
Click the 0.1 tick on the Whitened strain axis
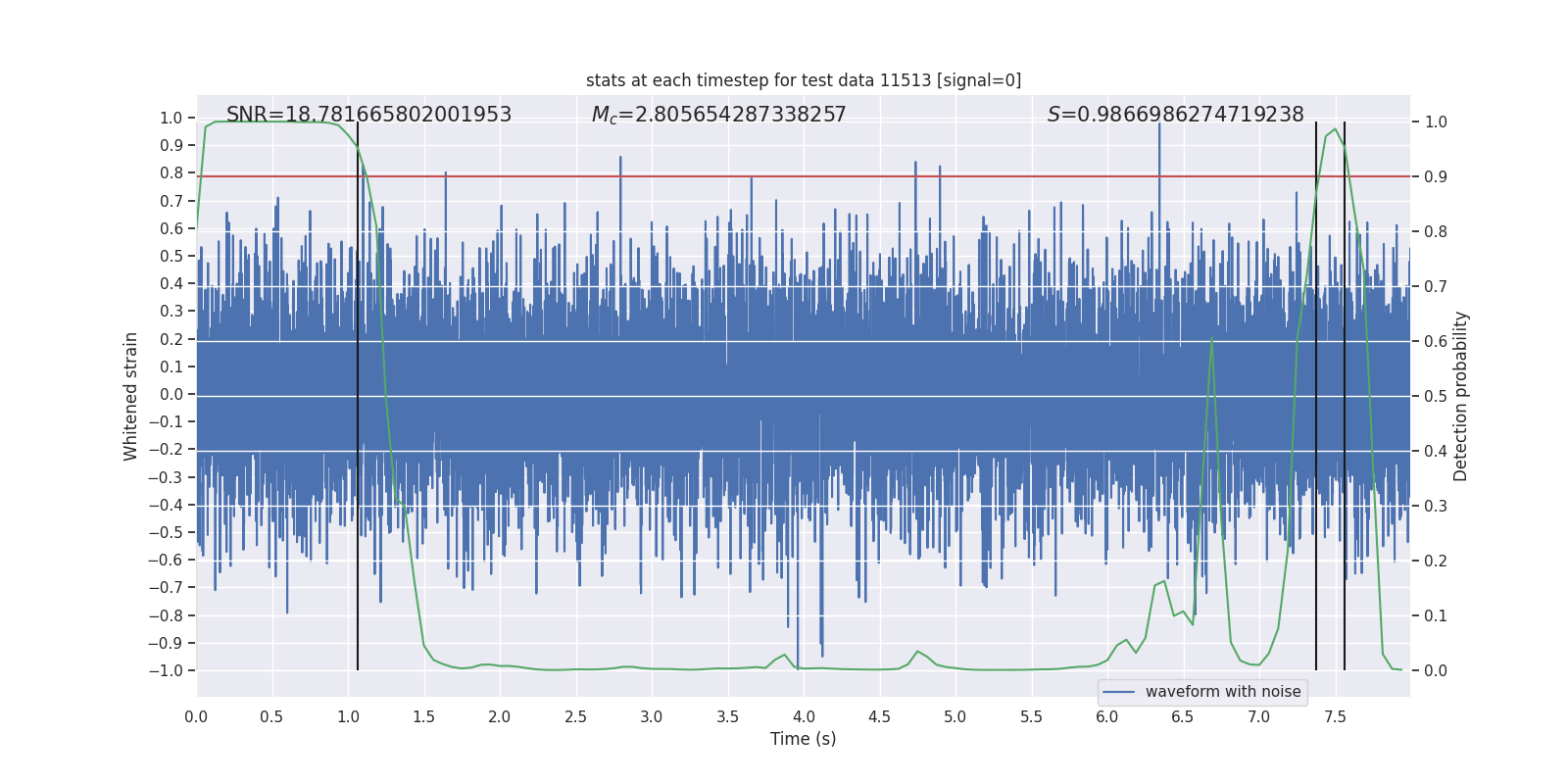pyautogui.click(x=171, y=367)
